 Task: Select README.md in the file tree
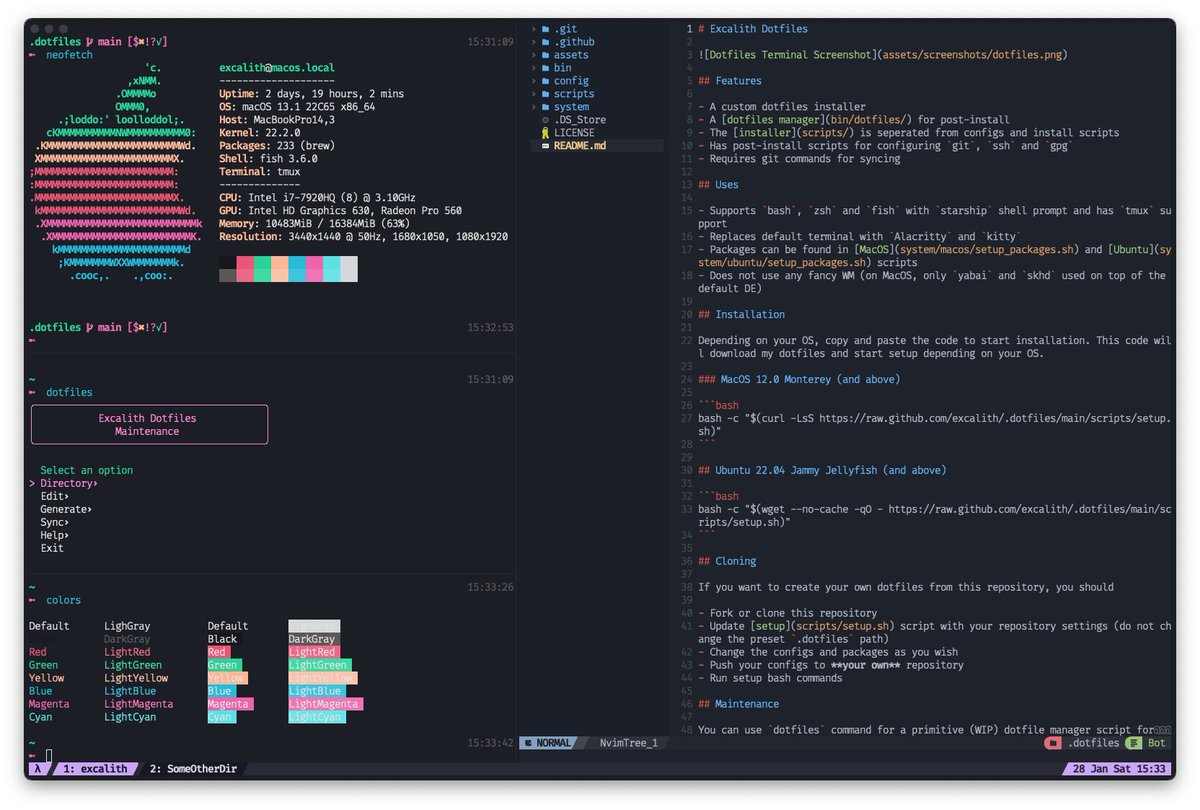(580, 146)
